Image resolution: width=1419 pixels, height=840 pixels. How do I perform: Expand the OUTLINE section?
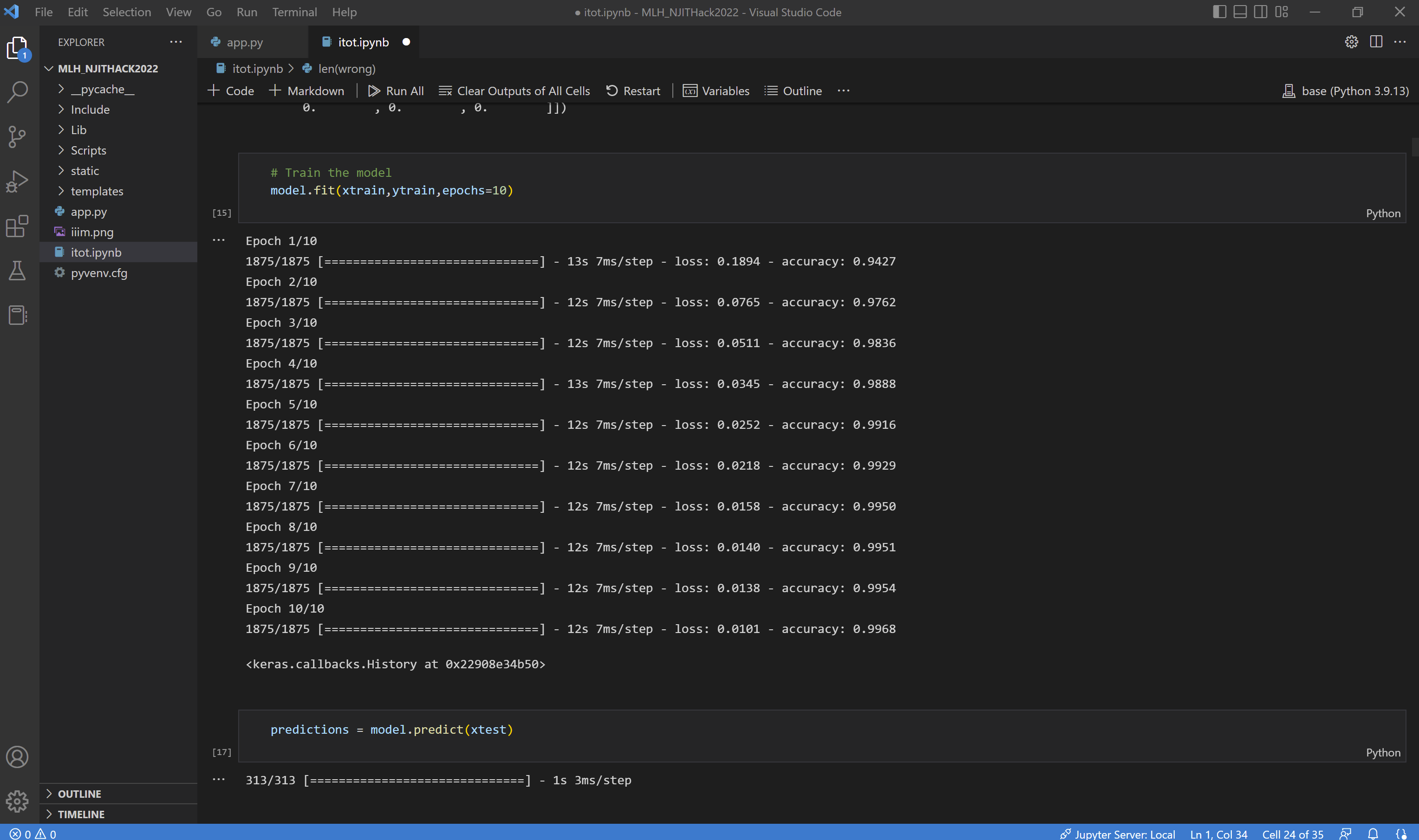point(79,794)
